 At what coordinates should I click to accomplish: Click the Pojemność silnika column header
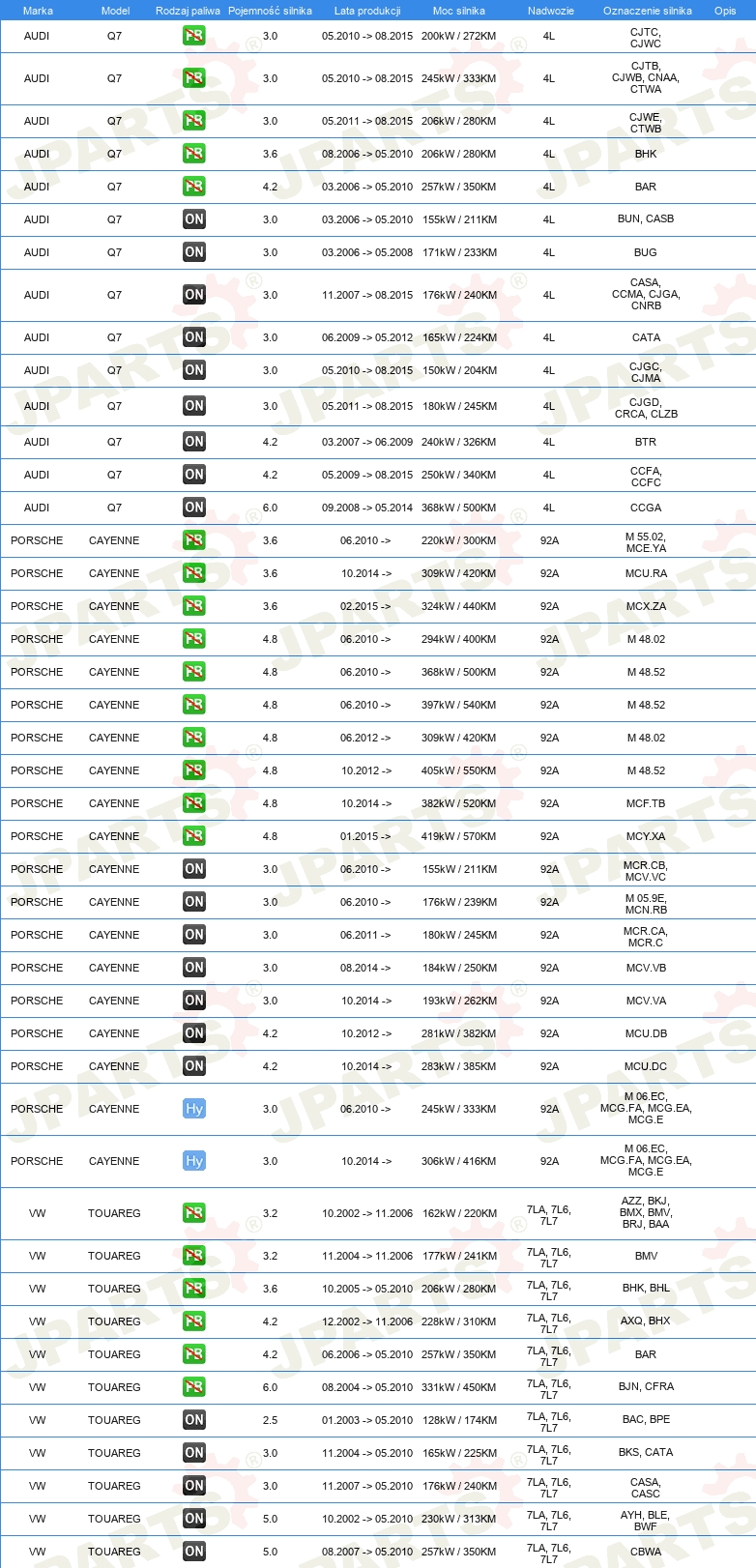click(x=270, y=11)
